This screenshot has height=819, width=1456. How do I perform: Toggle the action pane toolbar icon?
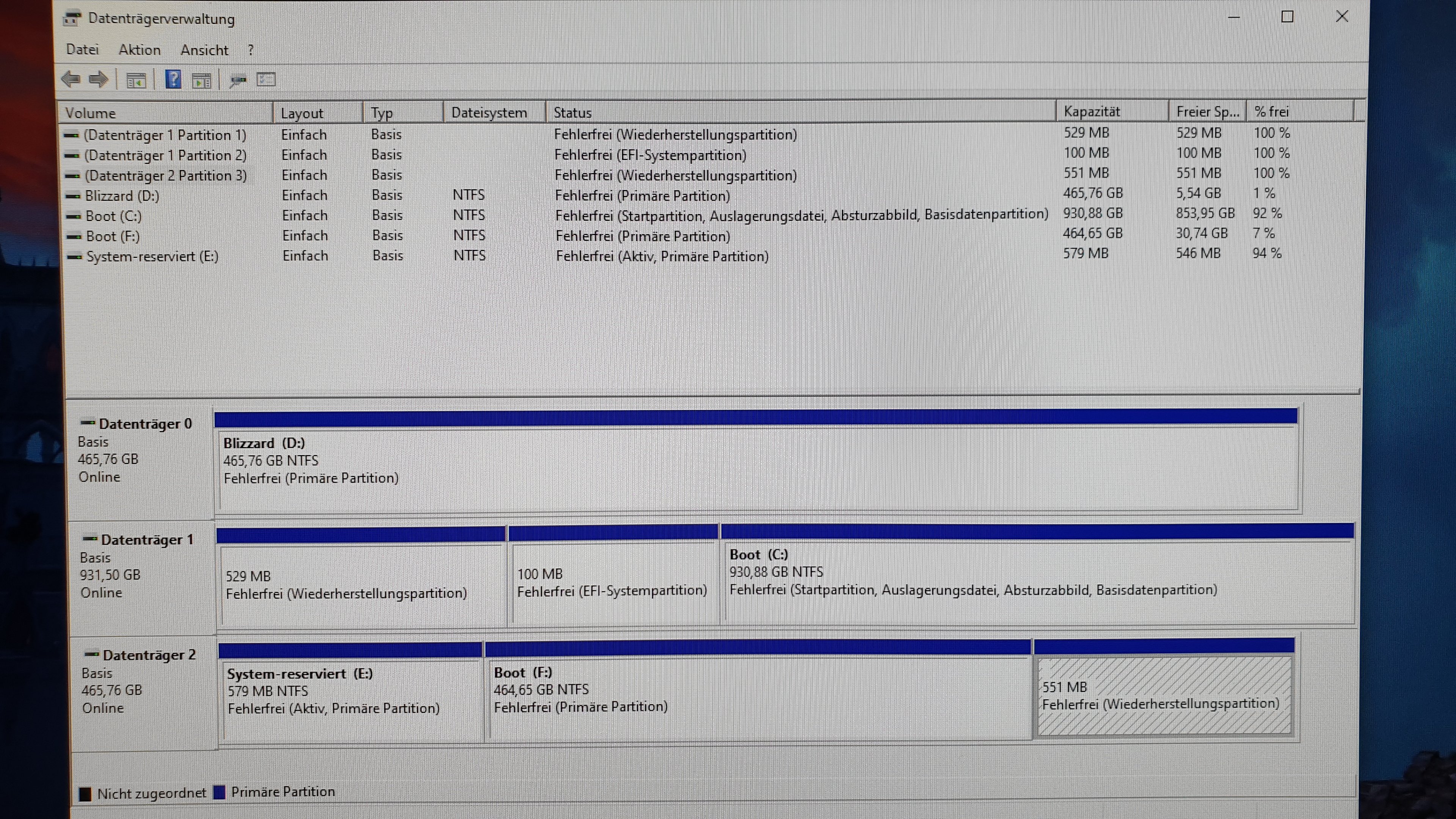click(202, 80)
